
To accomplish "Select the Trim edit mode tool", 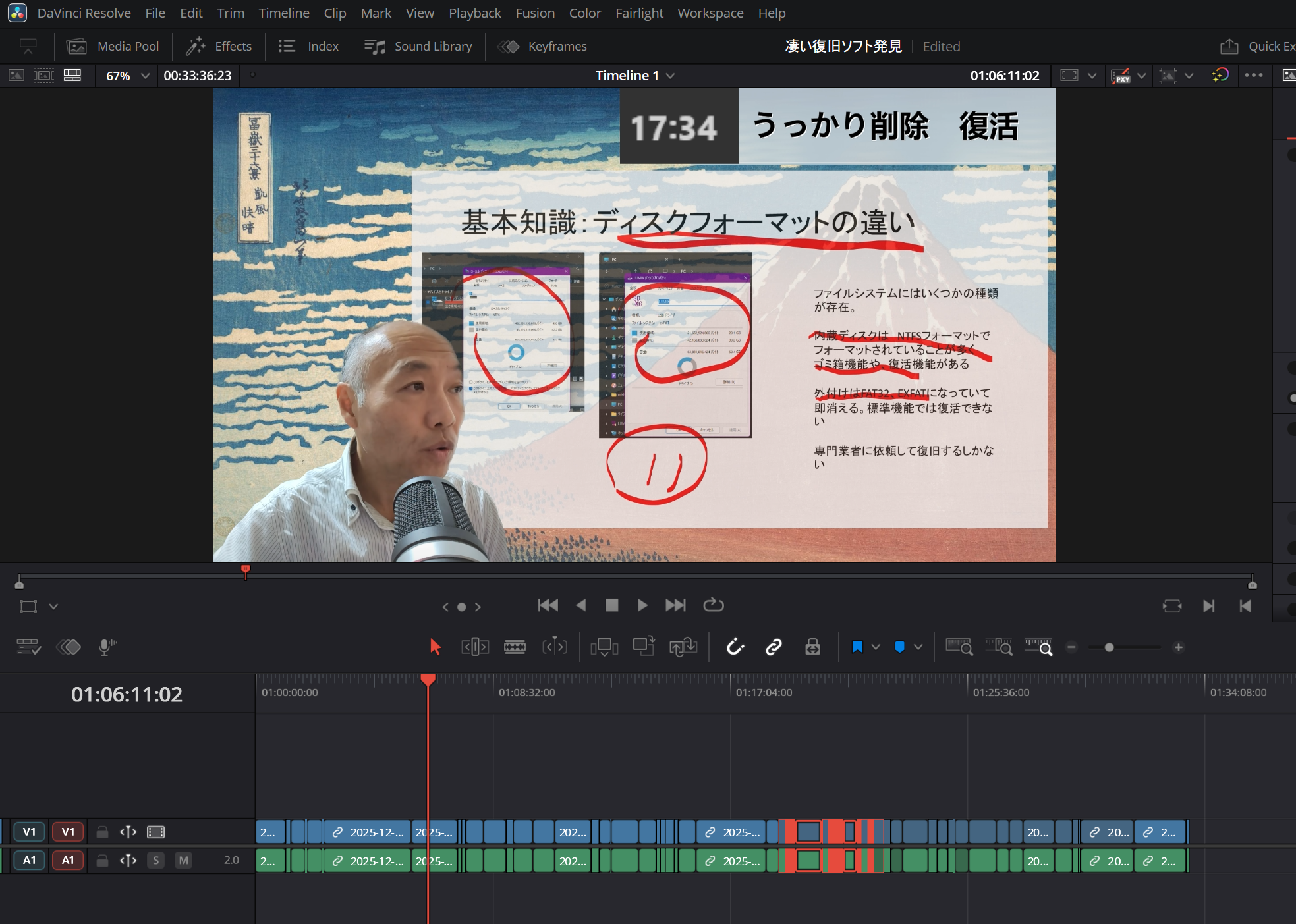I will [475, 647].
